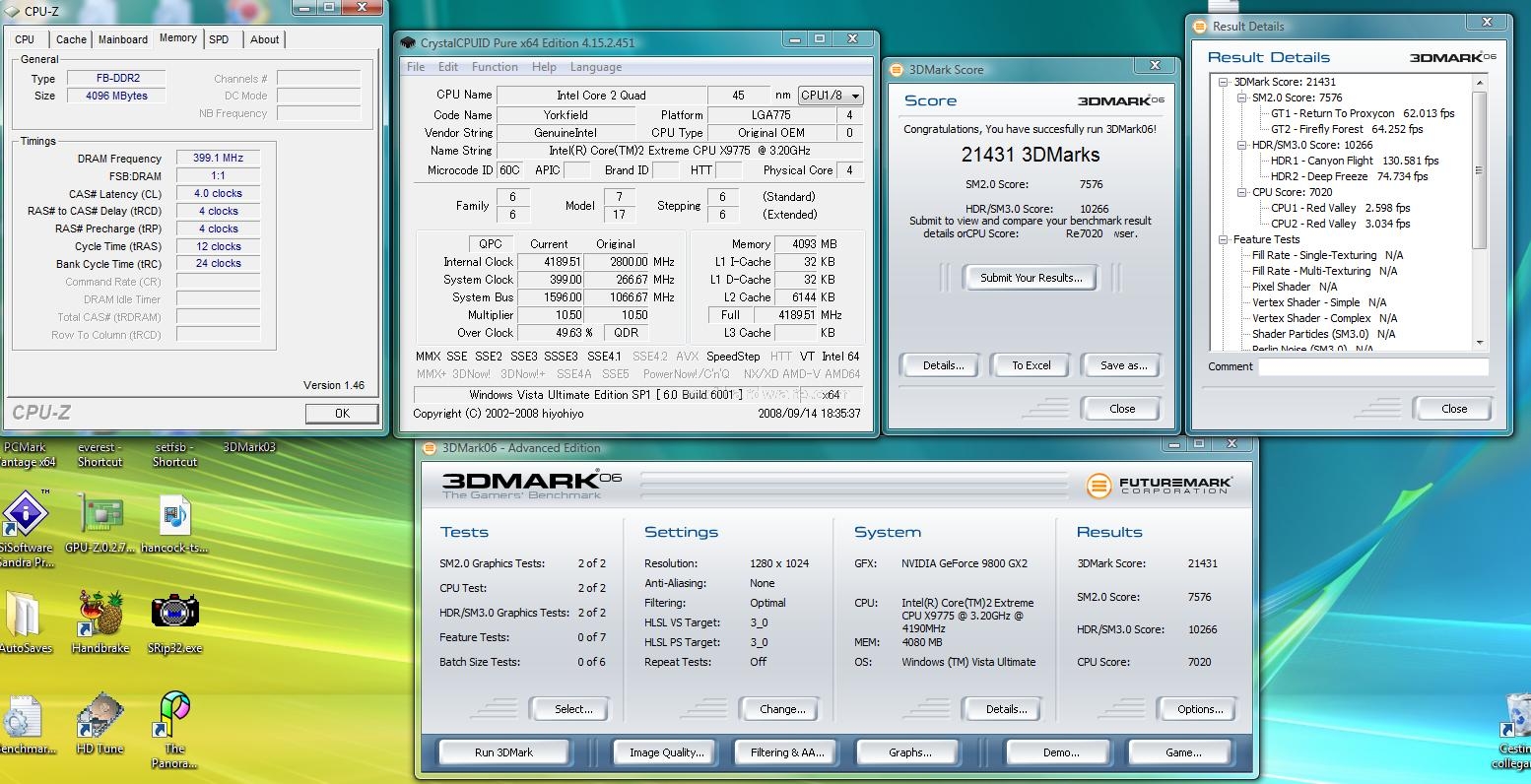The height and width of the screenshot is (784, 1531).
Task: Select the everest - Shortcut desktop item
Action: tap(100, 454)
